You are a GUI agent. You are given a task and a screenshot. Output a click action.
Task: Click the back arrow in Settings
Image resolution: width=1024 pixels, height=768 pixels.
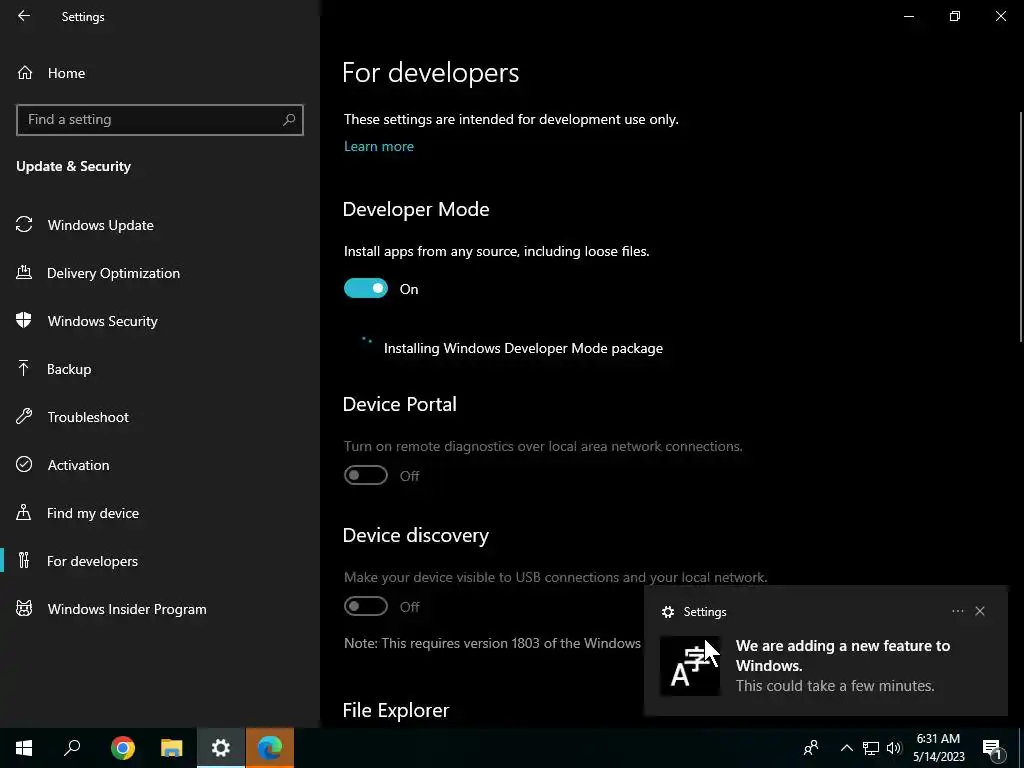[24, 16]
